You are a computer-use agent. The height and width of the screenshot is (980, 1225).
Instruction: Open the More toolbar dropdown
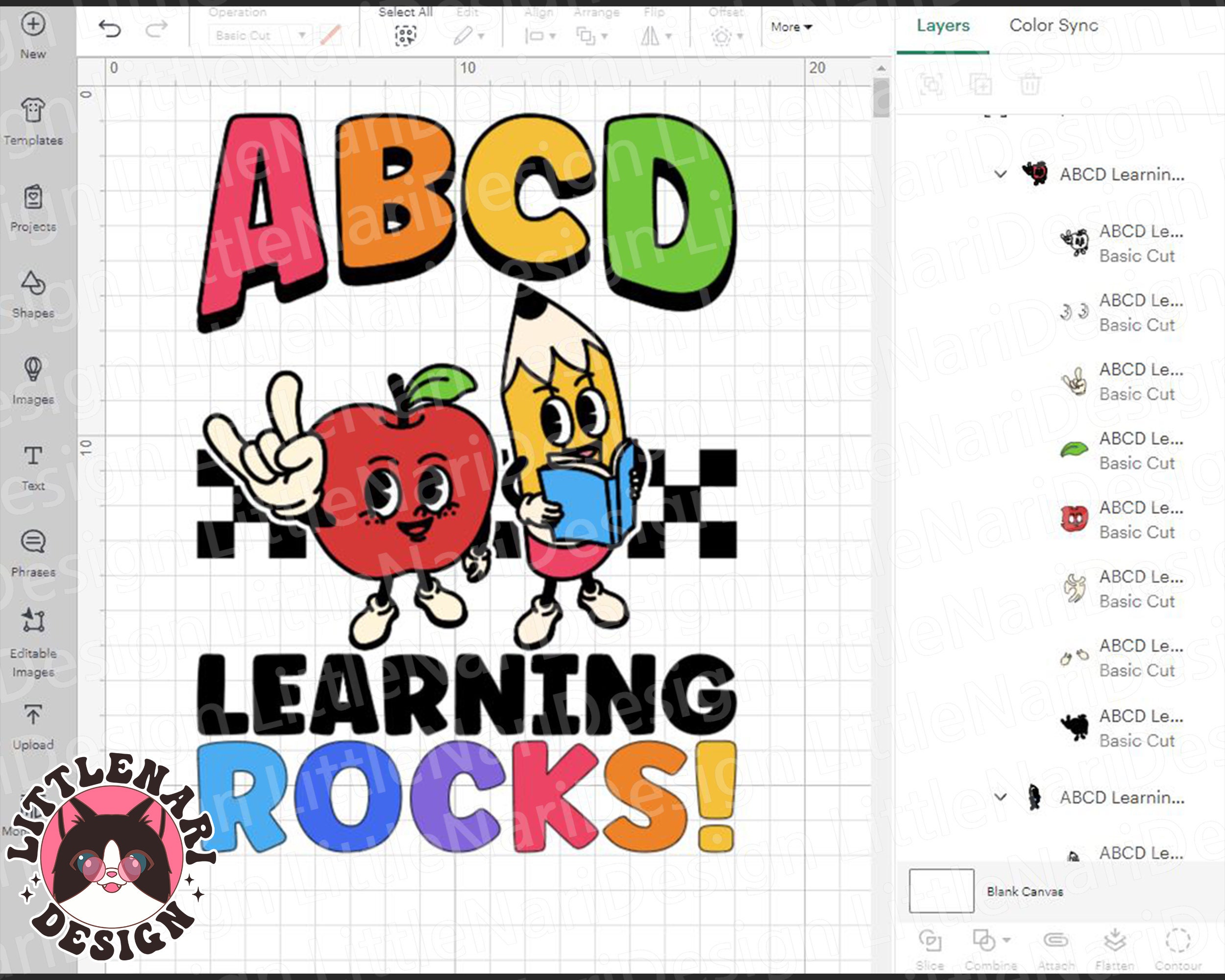pyautogui.click(x=791, y=26)
